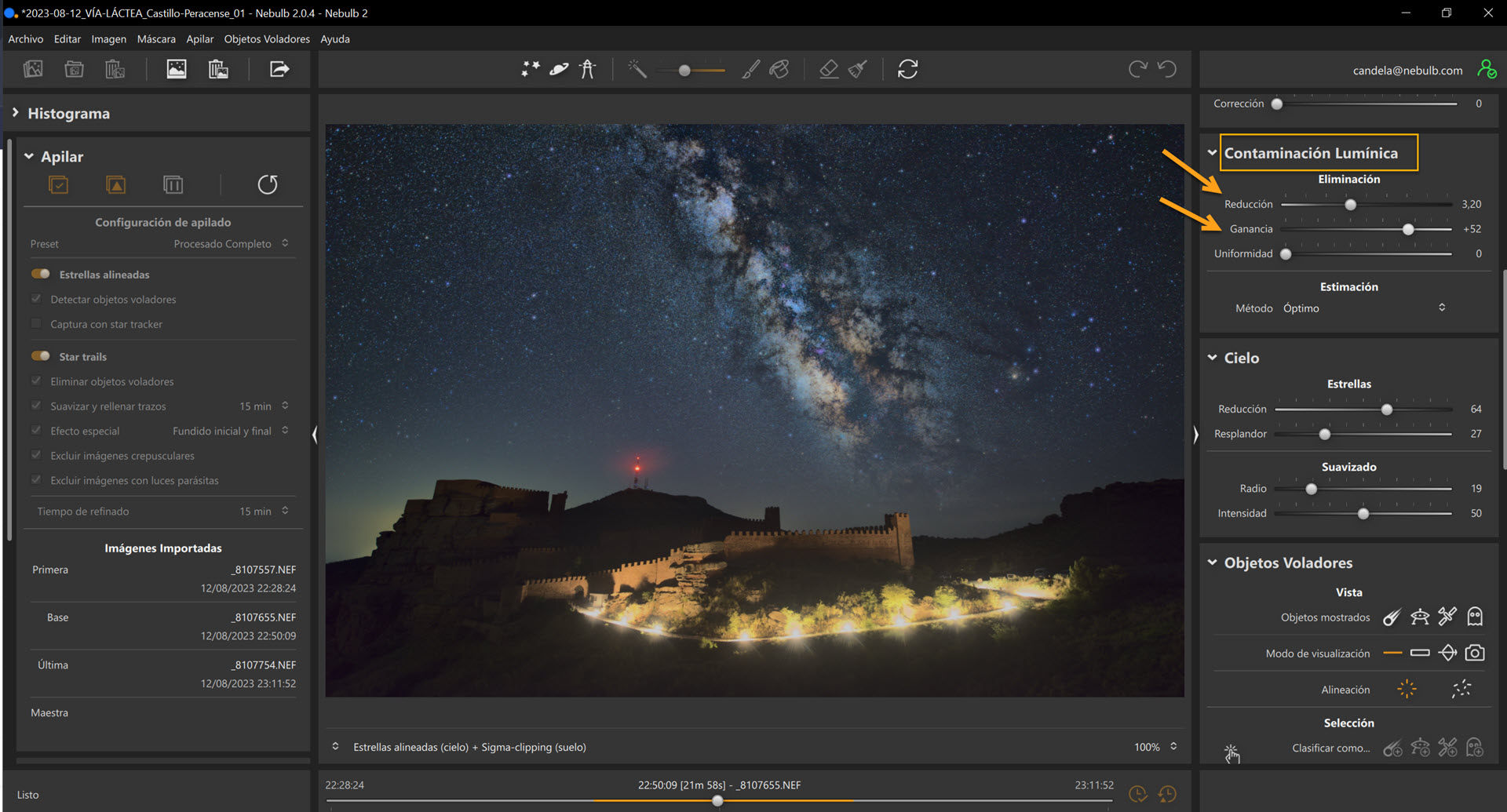Click the refresh/sync arrows icon

(x=907, y=70)
